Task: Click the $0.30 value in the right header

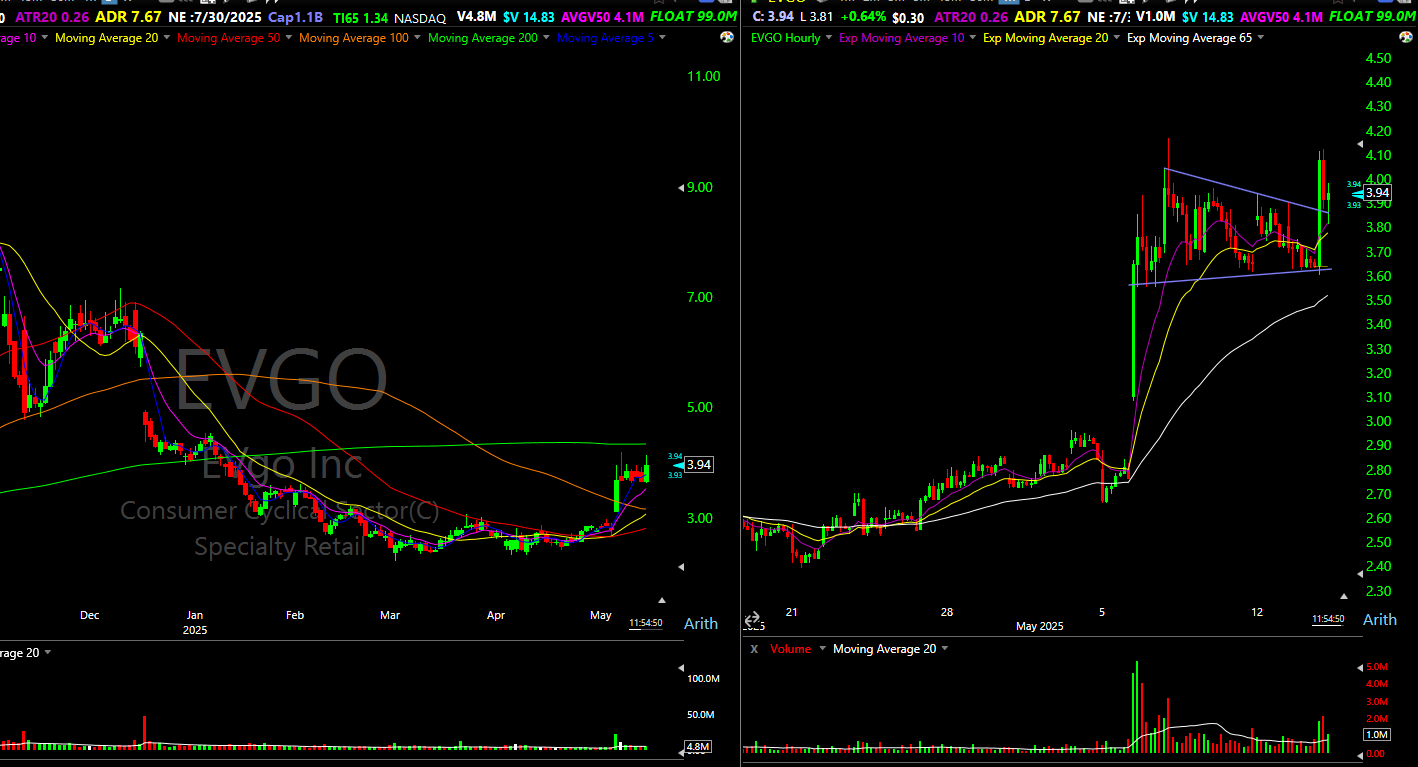Action: point(908,17)
